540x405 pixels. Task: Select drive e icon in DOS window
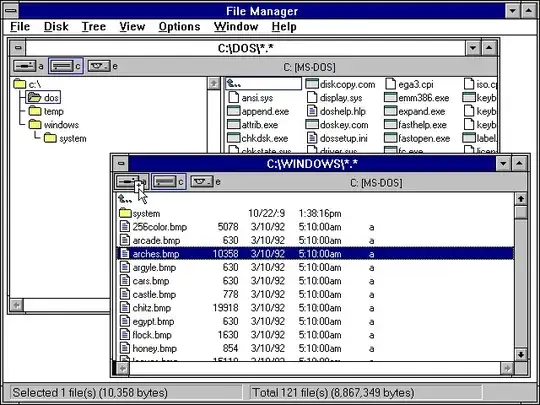pyautogui.click(x=99, y=66)
